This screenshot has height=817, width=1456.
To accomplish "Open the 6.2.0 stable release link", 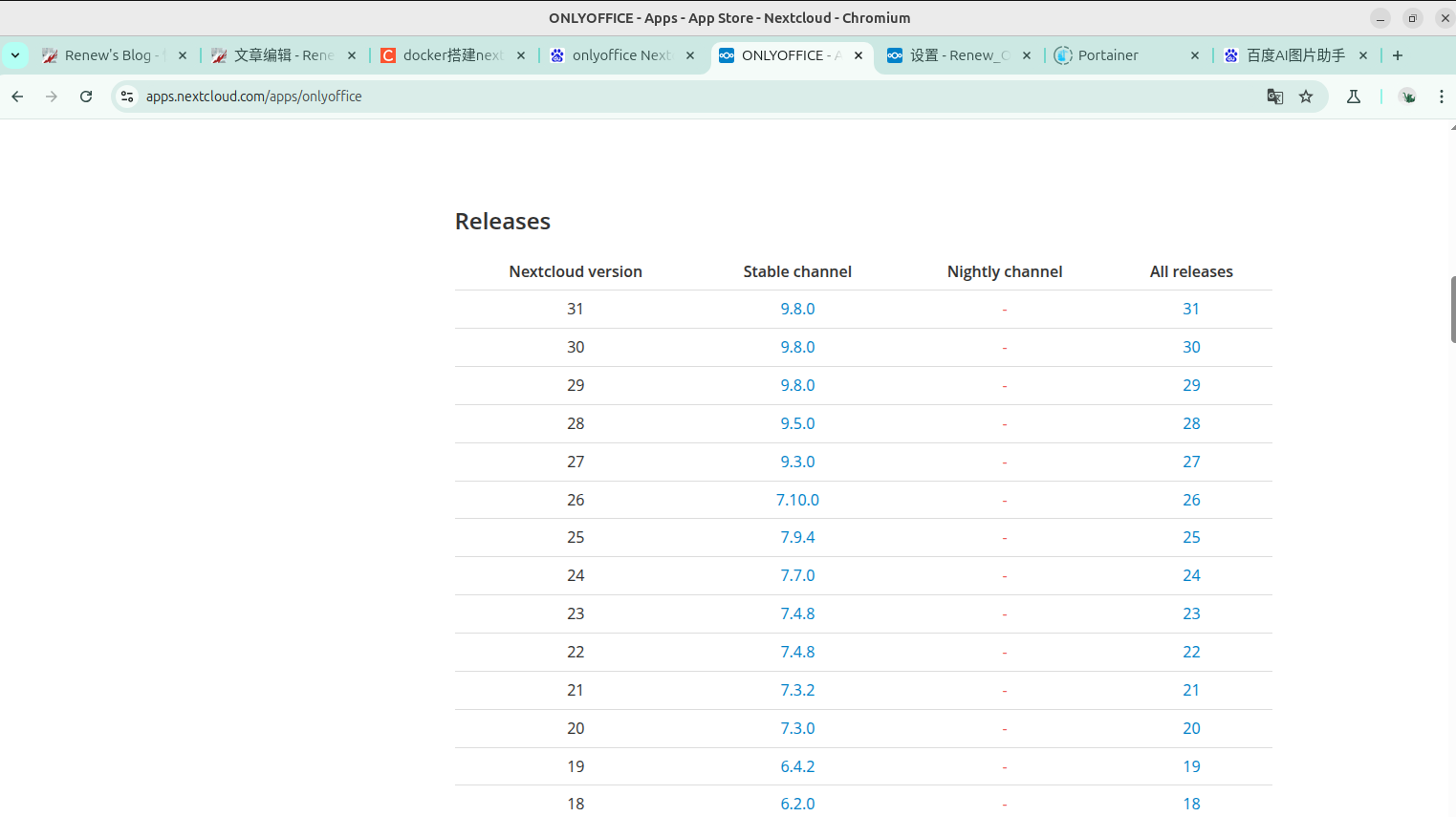I will pyautogui.click(x=797, y=804).
